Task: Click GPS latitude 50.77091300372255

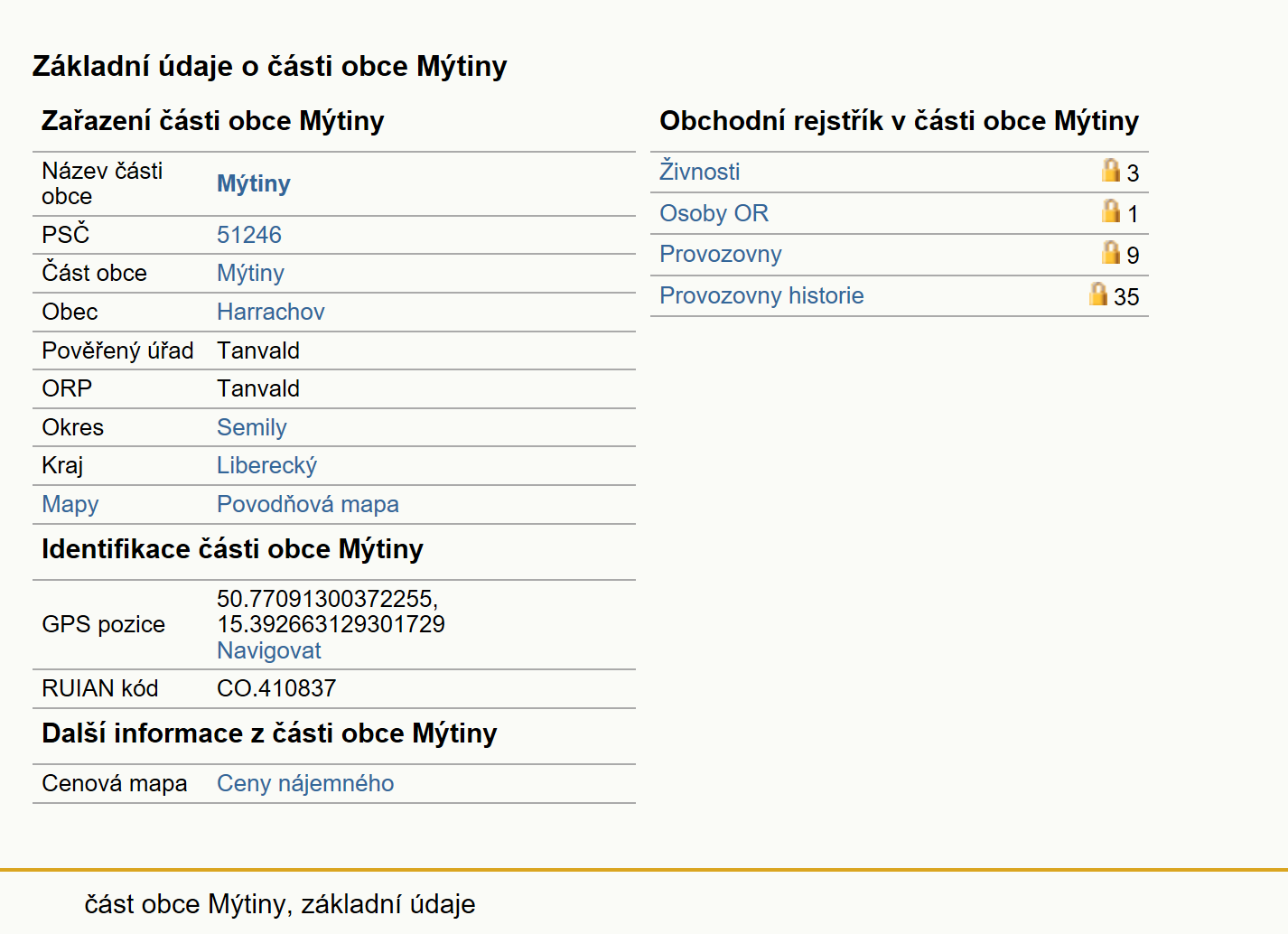Action: tap(328, 599)
